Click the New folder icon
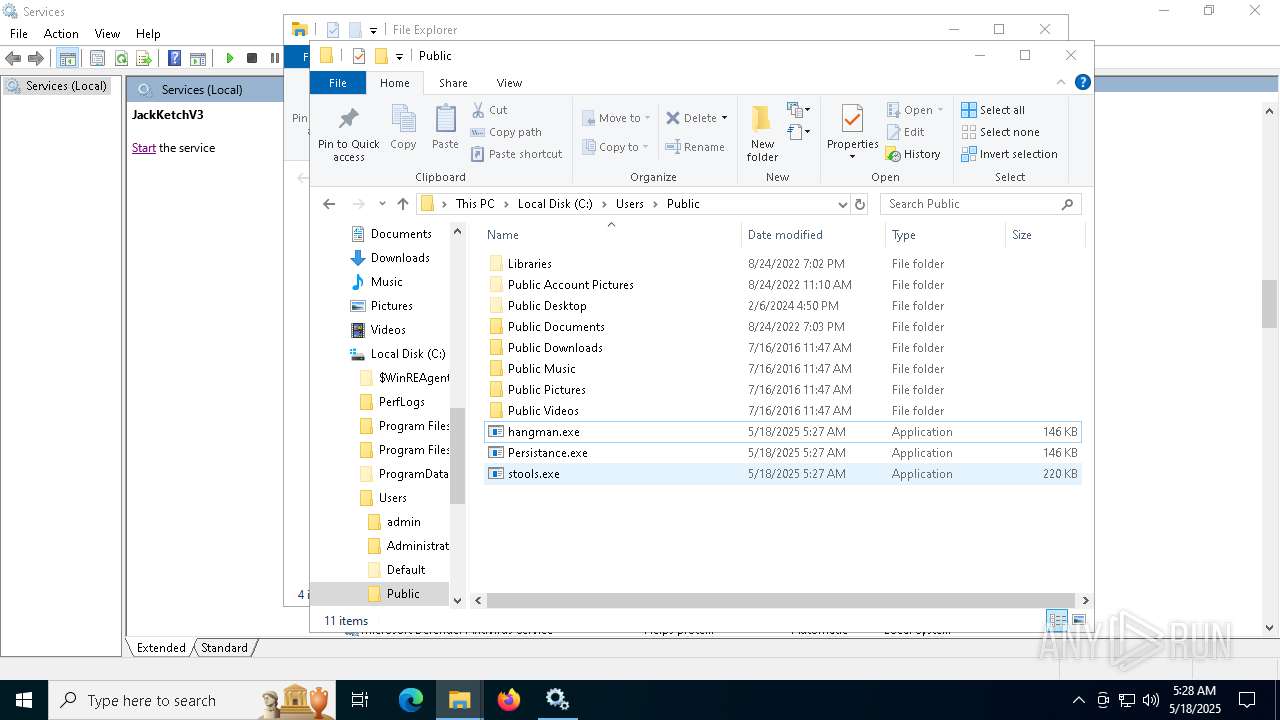The image size is (1280, 720). coord(762,119)
